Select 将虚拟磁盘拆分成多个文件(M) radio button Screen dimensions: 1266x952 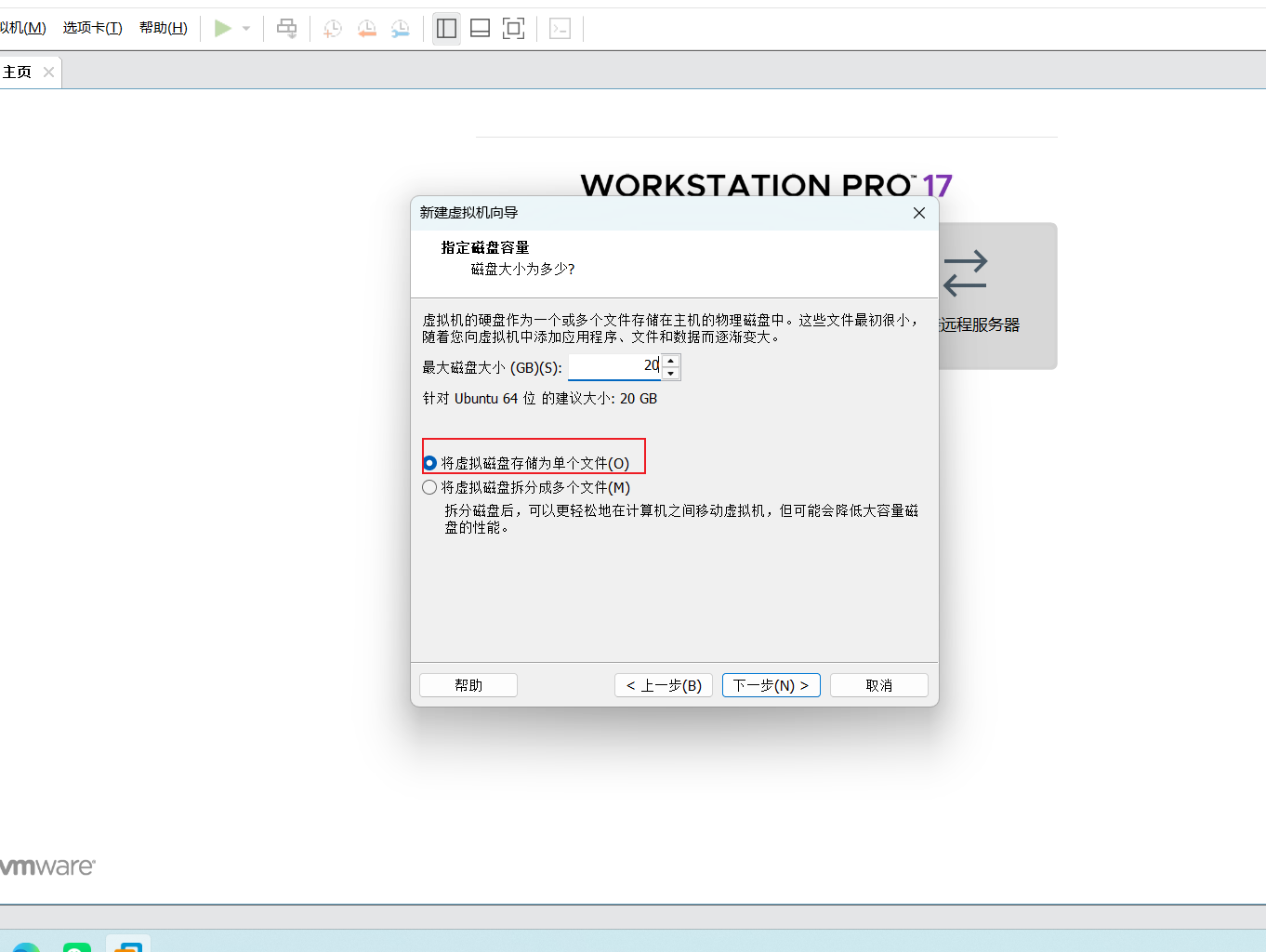pos(429,487)
